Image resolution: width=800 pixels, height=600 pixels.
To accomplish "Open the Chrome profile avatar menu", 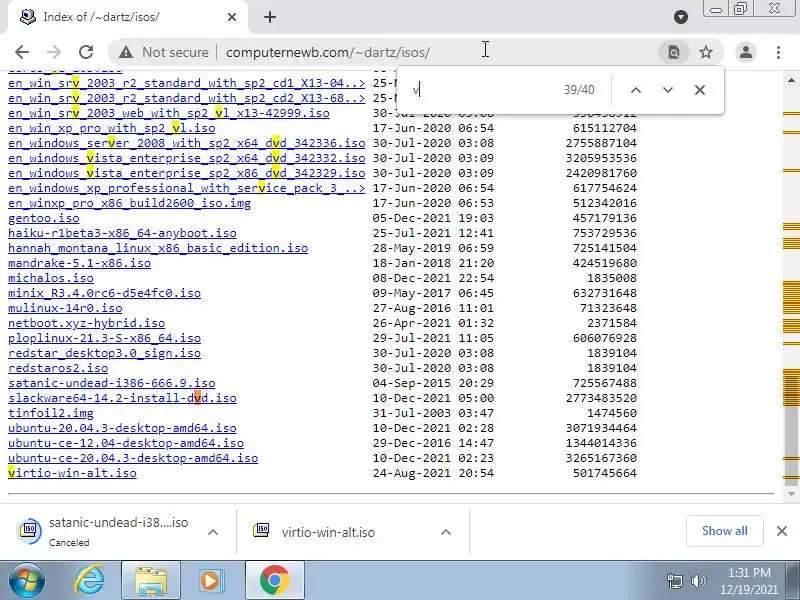I will point(745,52).
